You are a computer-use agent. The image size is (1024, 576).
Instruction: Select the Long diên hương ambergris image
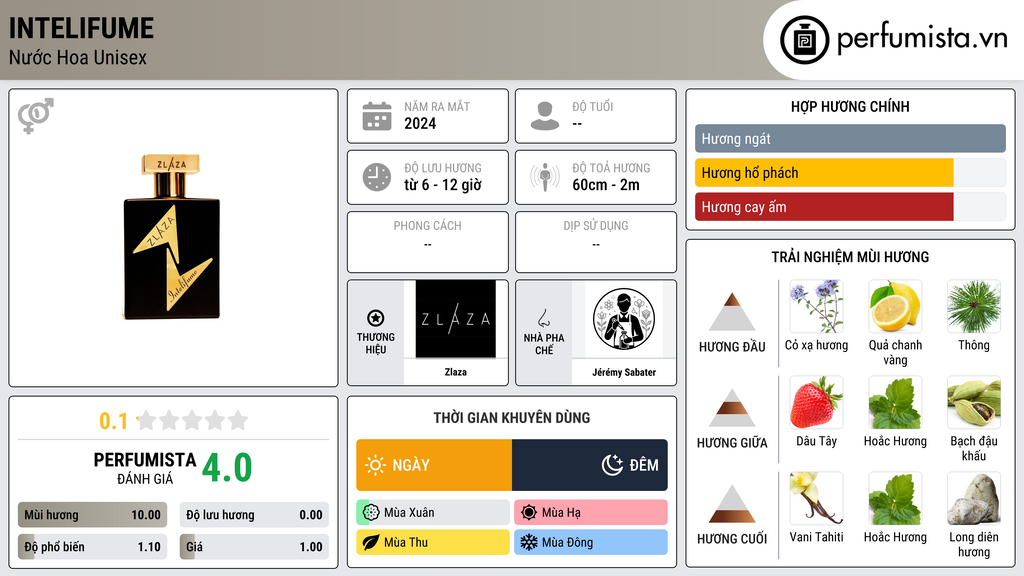(x=974, y=498)
